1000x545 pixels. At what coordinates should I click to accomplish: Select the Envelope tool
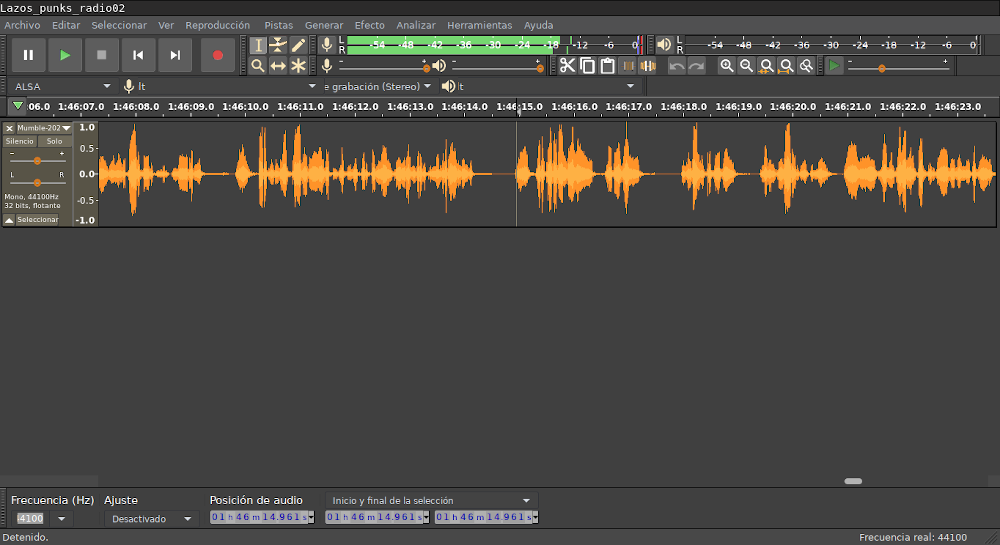point(278,45)
